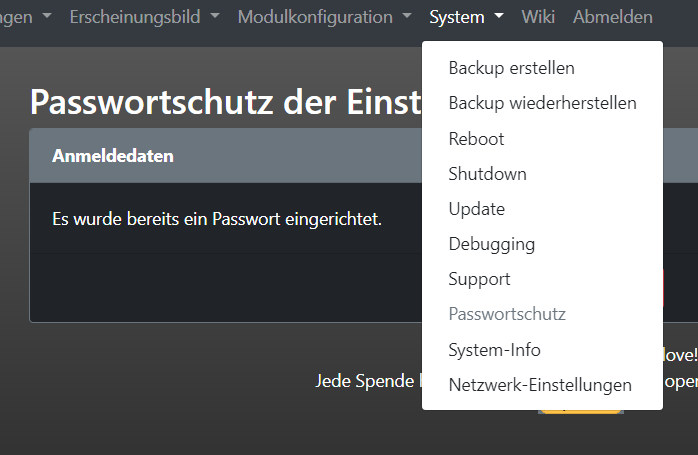Open the Update menu entry
This screenshot has height=455, width=698.
[476, 209]
